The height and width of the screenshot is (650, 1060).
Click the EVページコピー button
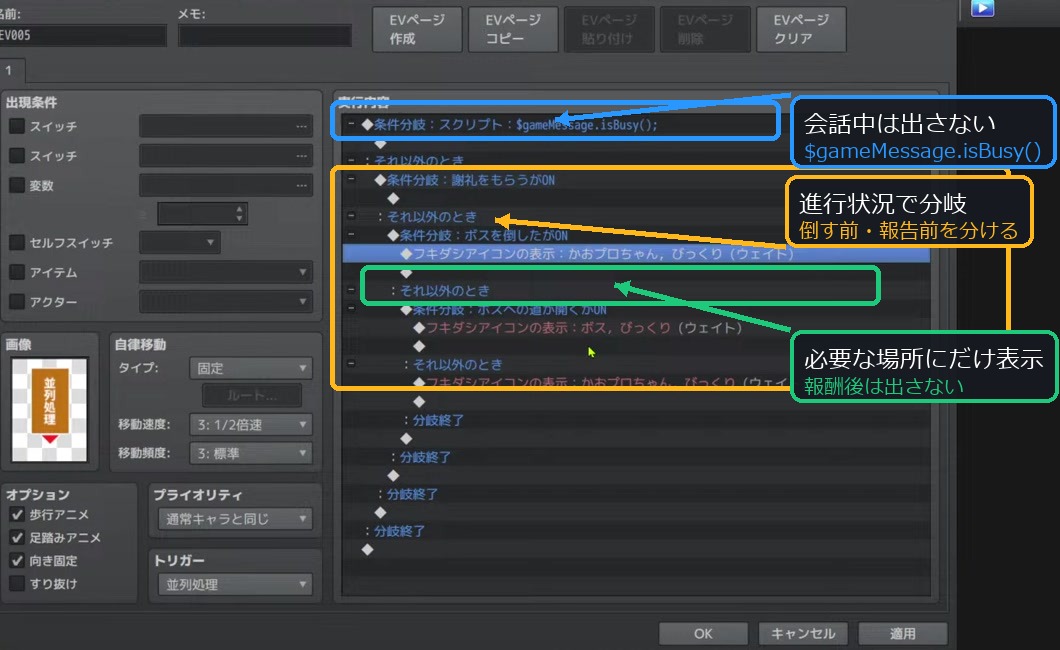pos(513,29)
